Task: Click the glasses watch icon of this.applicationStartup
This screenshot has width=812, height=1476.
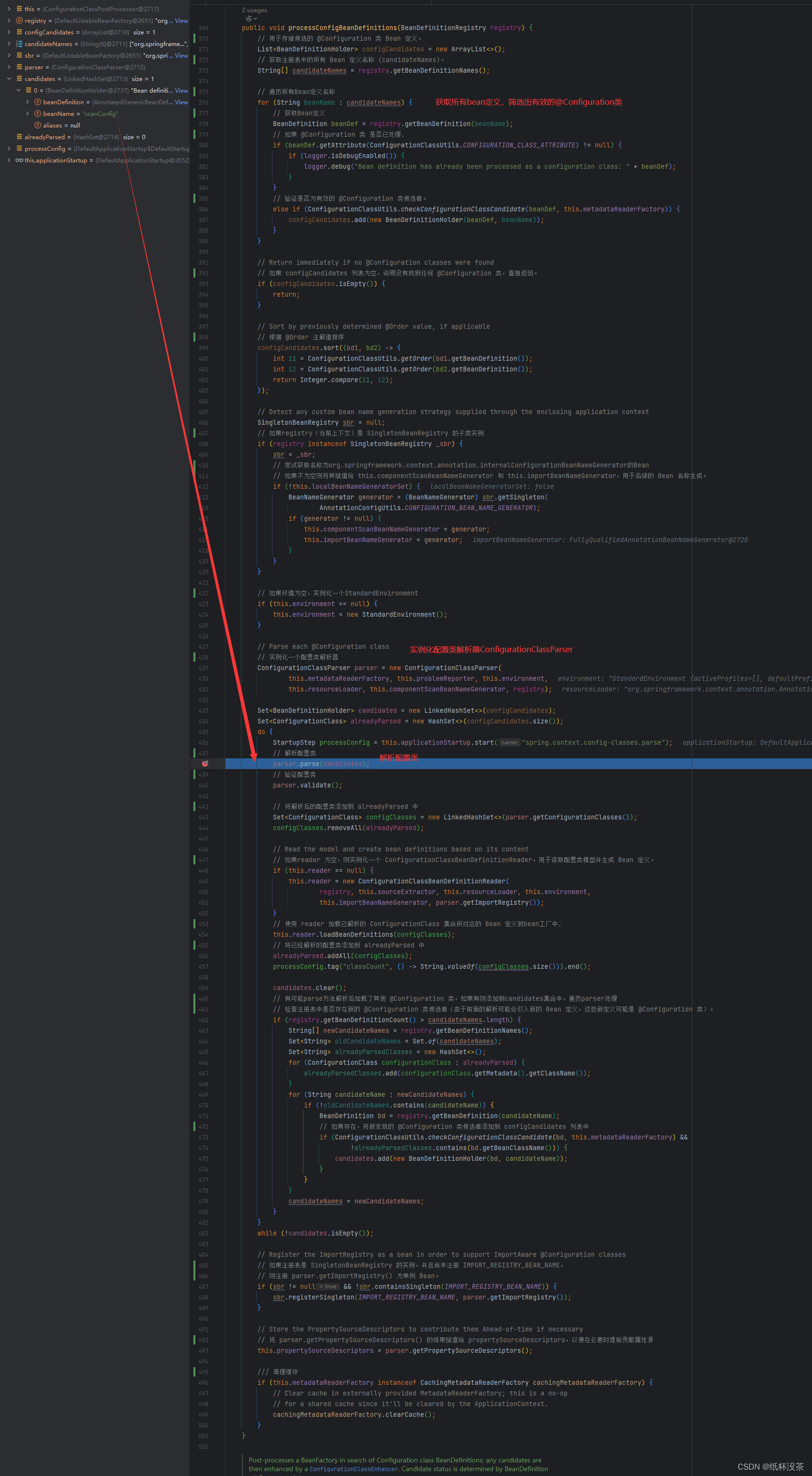Action: click(x=19, y=160)
